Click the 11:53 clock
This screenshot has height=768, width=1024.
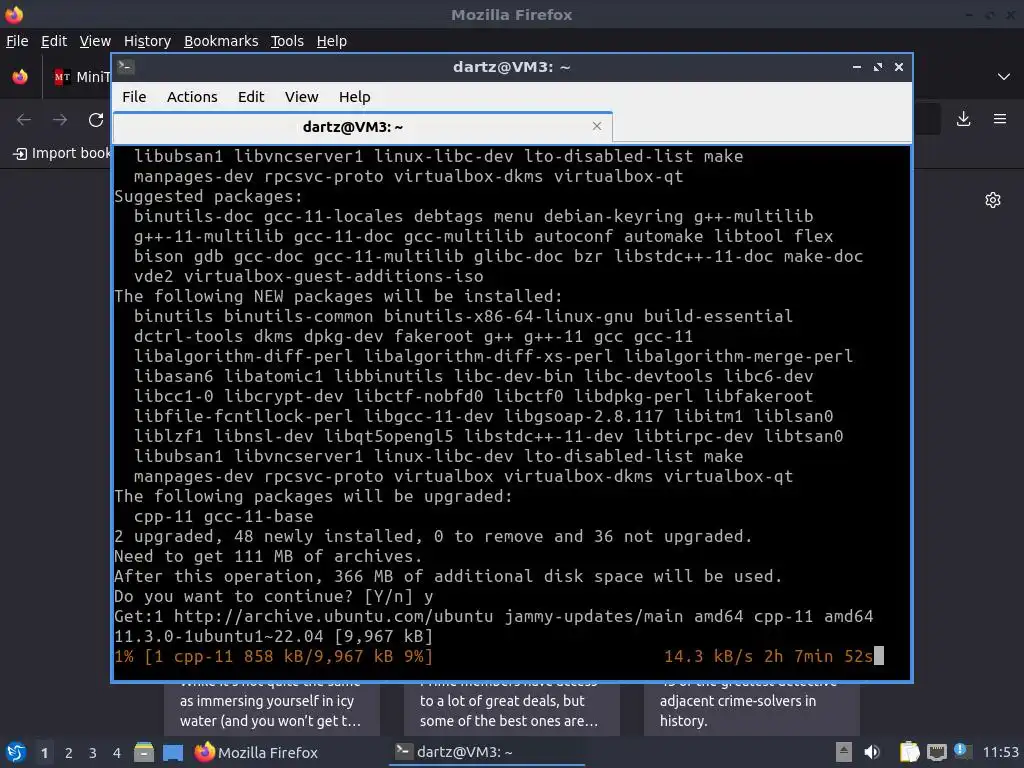(1000, 752)
